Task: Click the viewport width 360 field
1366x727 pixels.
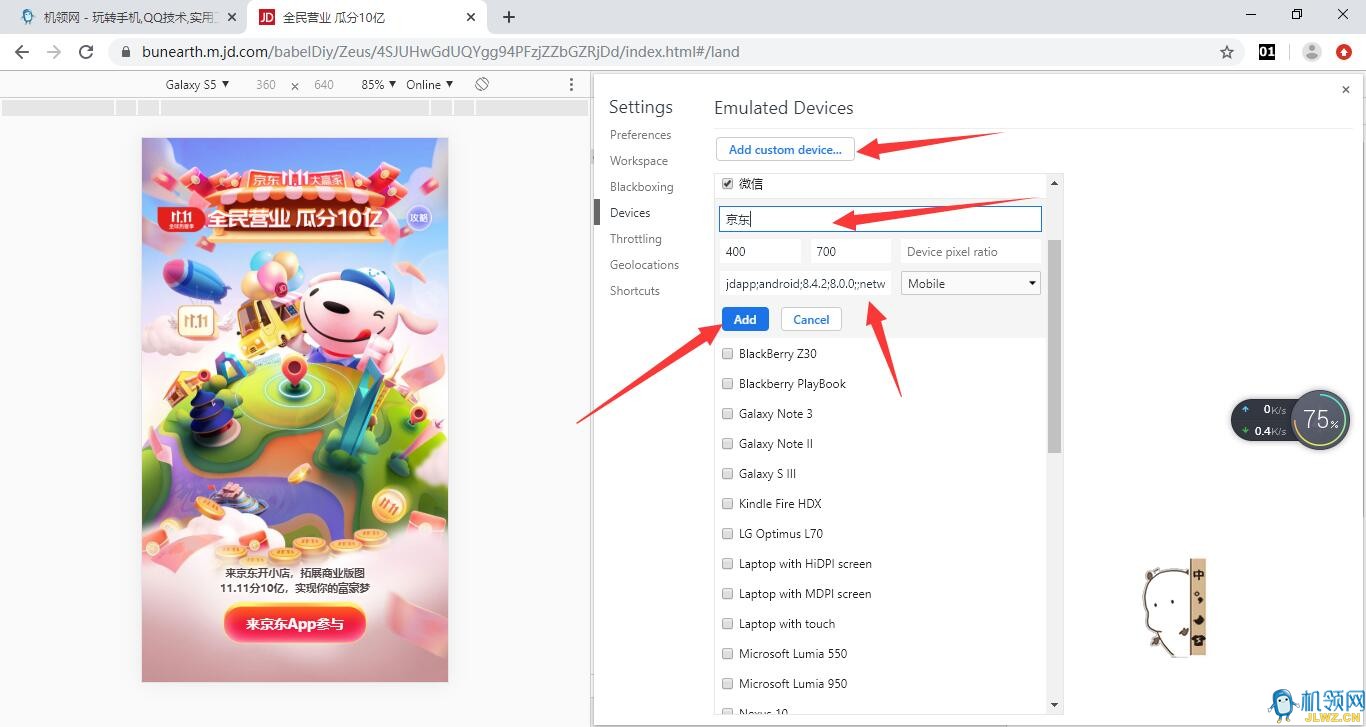Action: click(x=266, y=85)
